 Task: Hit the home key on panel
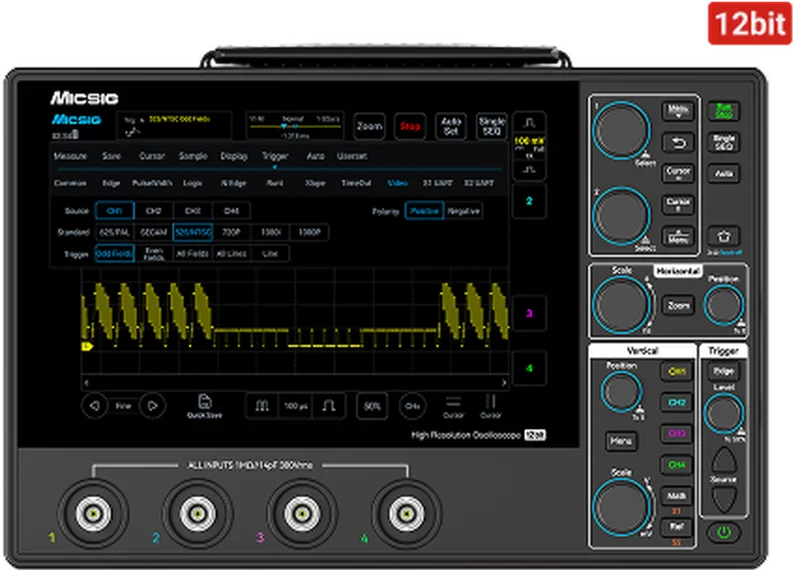723,236
